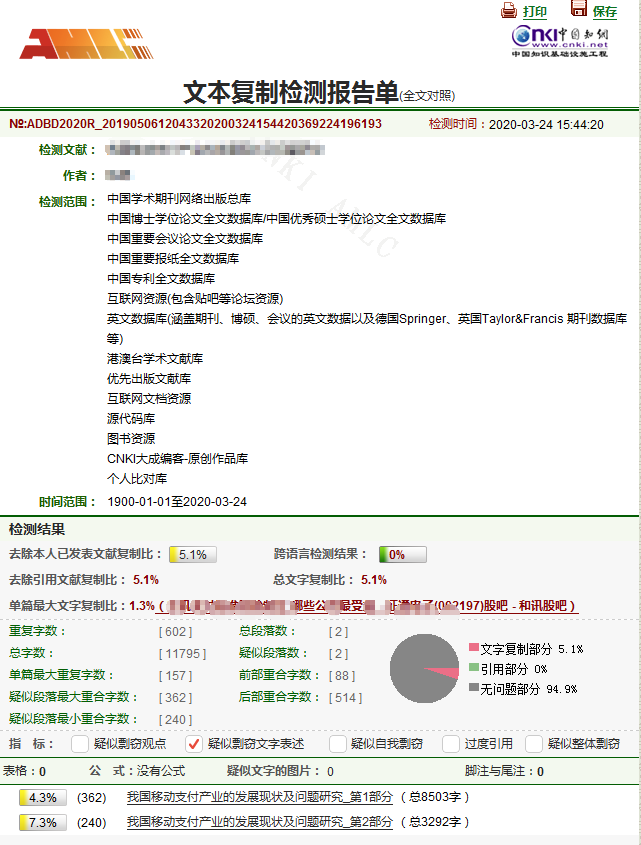The width and height of the screenshot is (641, 845).
Task: Click the 中国重要会议论文全文数据库 entry
Action: tap(185, 239)
